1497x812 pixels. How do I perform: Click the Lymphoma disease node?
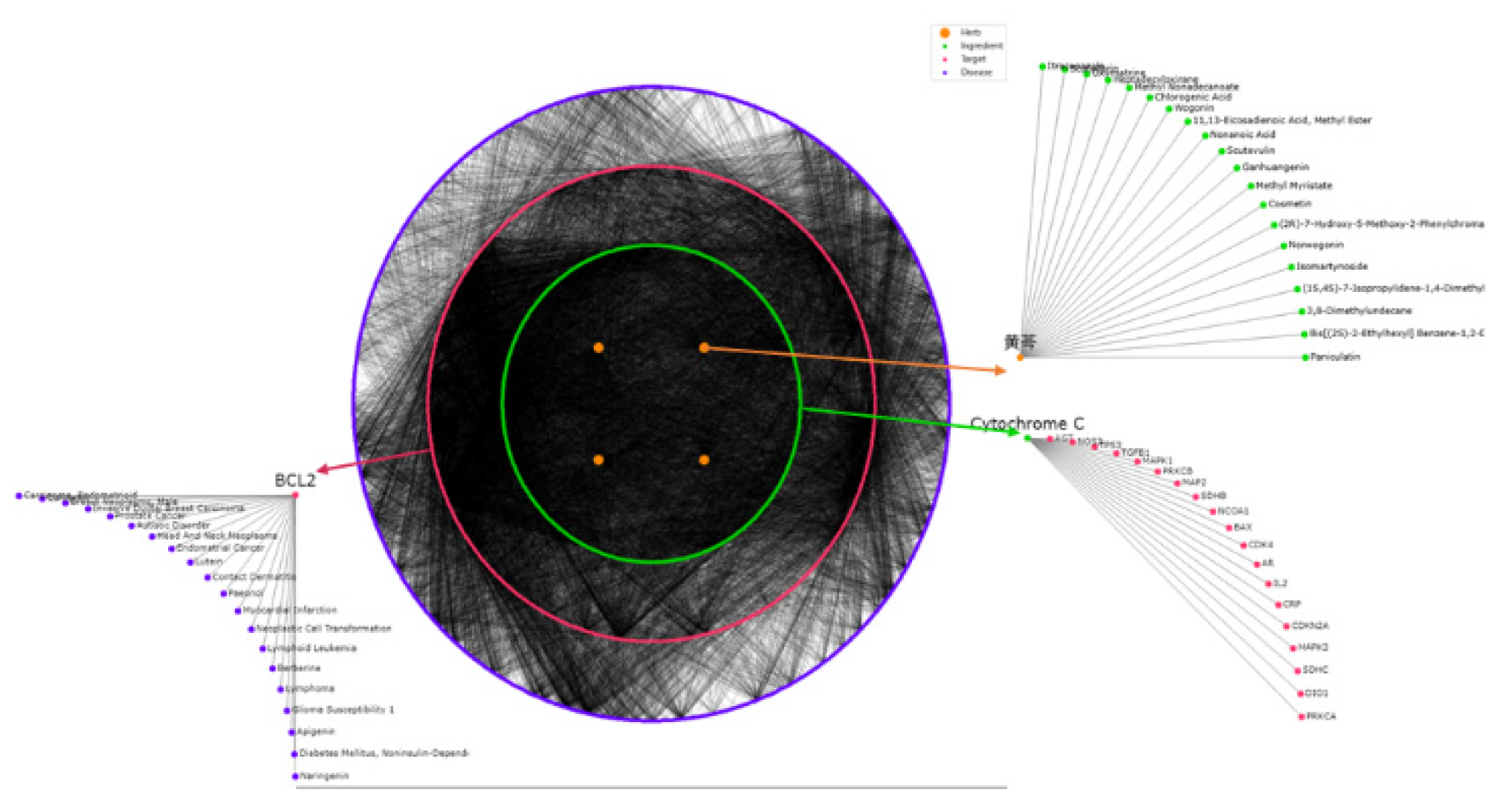(281, 689)
